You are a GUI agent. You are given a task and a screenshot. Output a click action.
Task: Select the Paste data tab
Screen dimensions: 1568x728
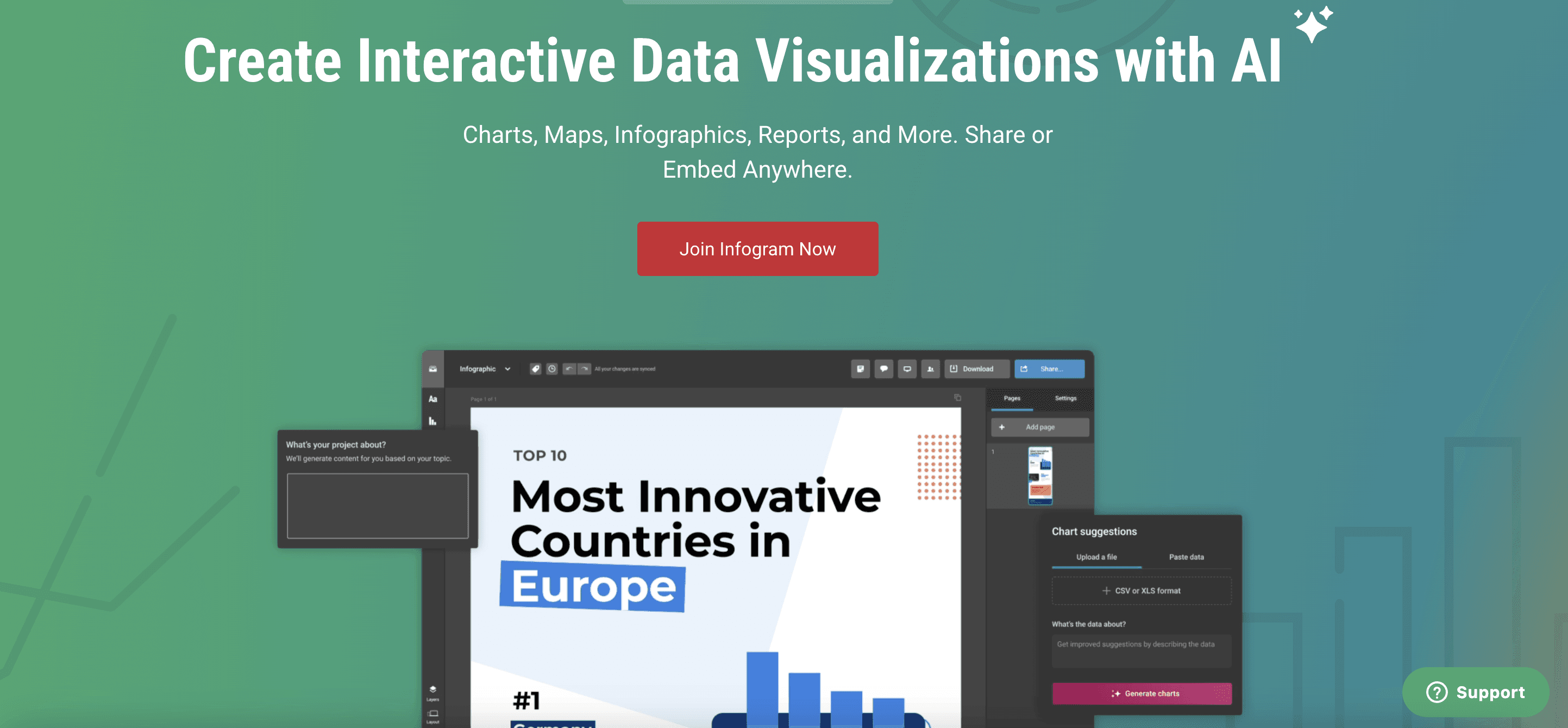(1186, 557)
